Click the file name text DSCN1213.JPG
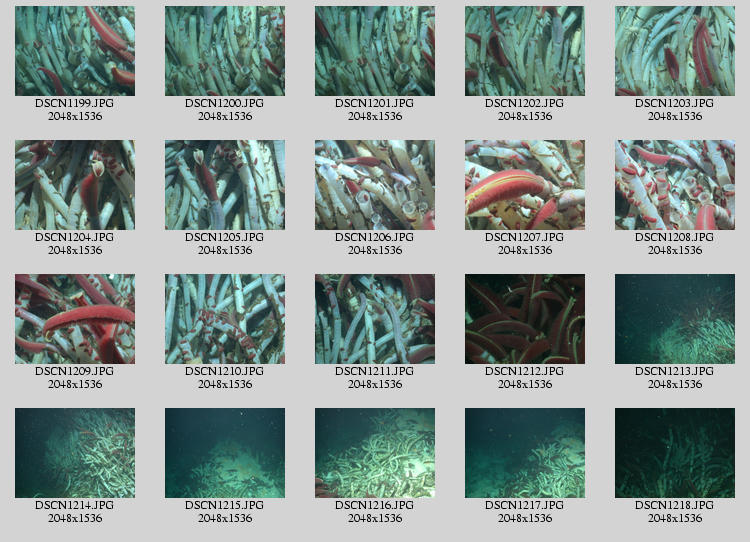 click(x=675, y=371)
